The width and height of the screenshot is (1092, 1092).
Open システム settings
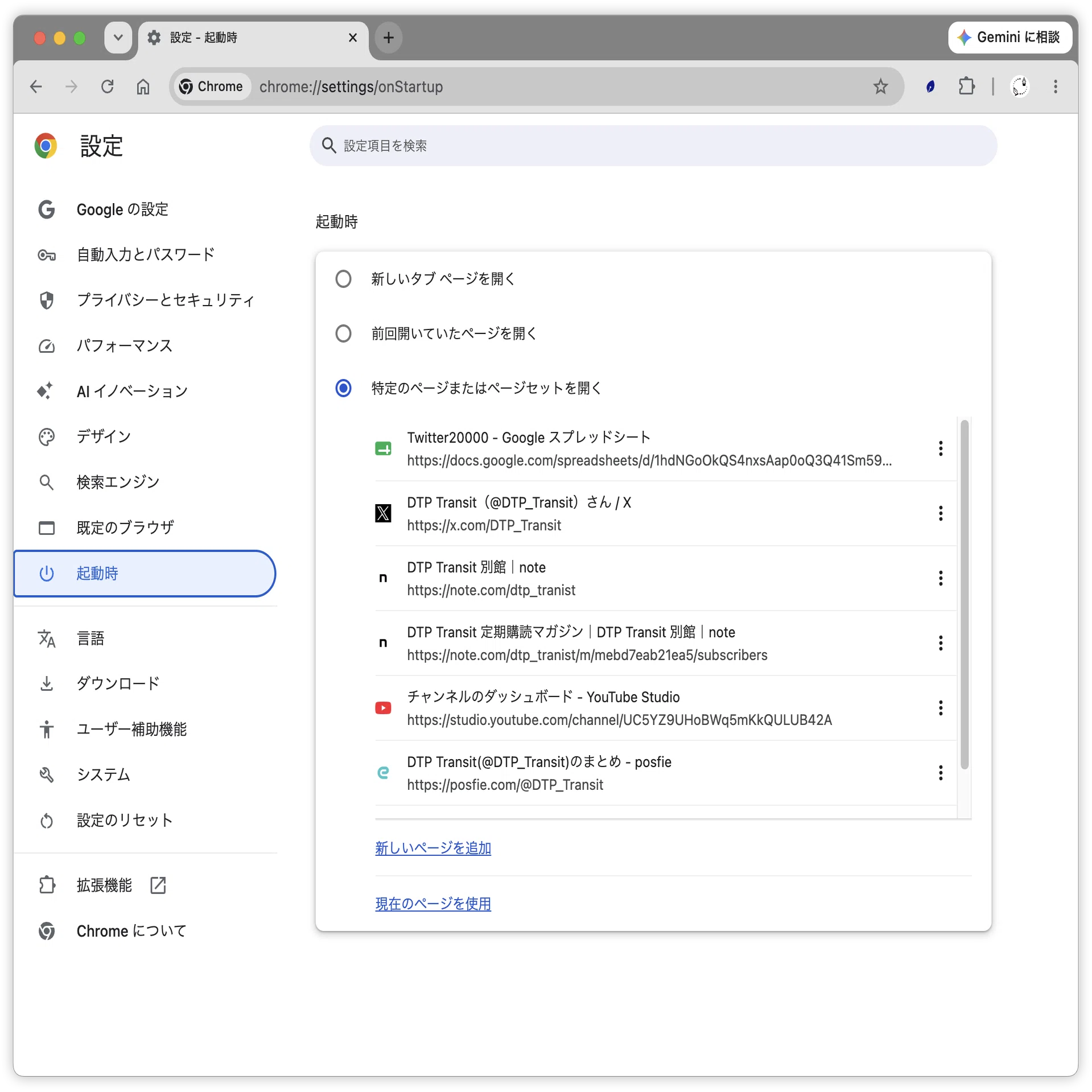click(145, 774)
